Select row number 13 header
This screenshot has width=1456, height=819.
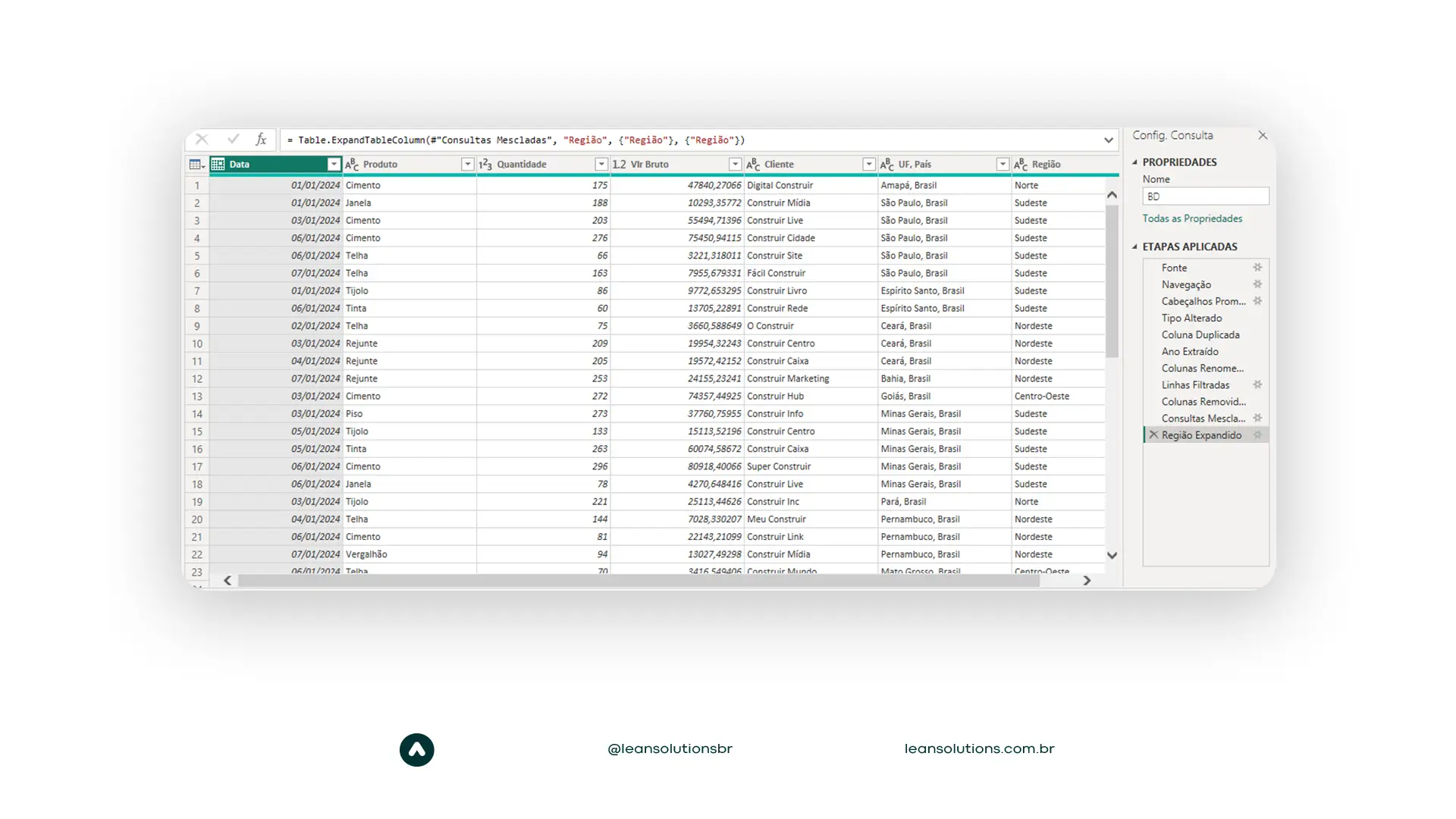click(x=197, y=396)
